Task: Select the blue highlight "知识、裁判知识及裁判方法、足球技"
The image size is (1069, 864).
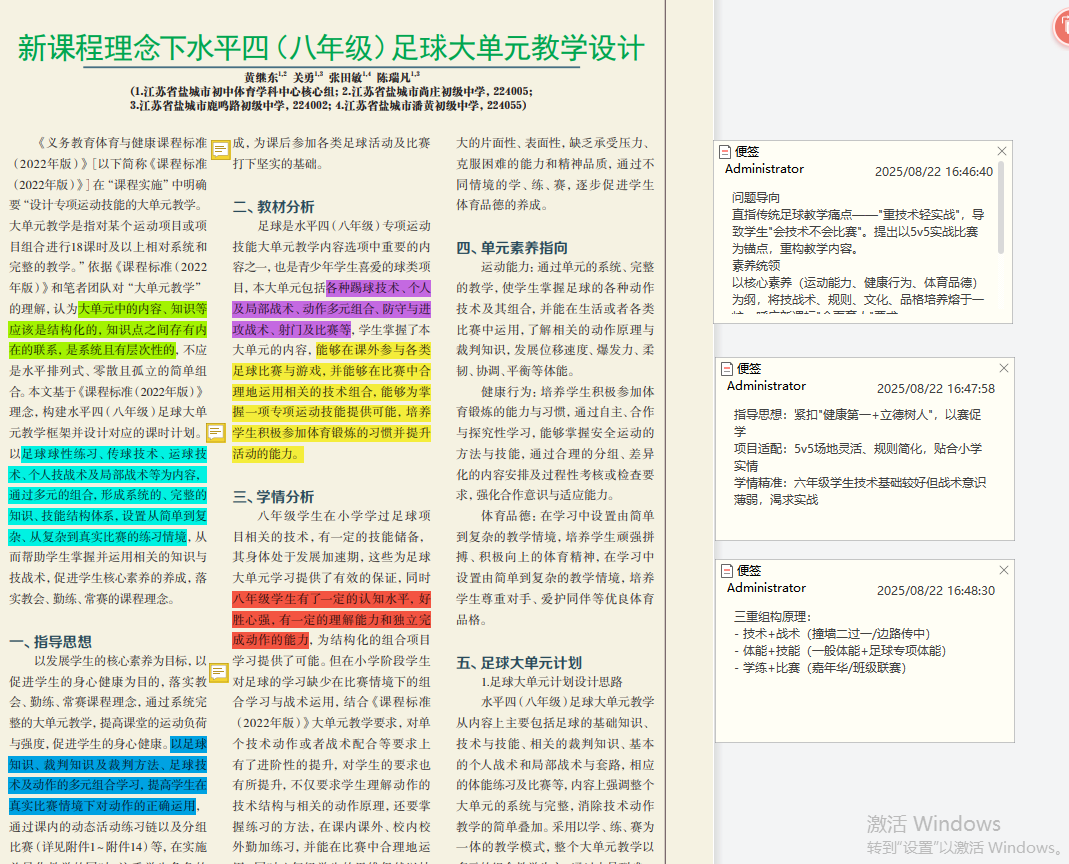Action: pyautogui.click(x=108, y=764)
